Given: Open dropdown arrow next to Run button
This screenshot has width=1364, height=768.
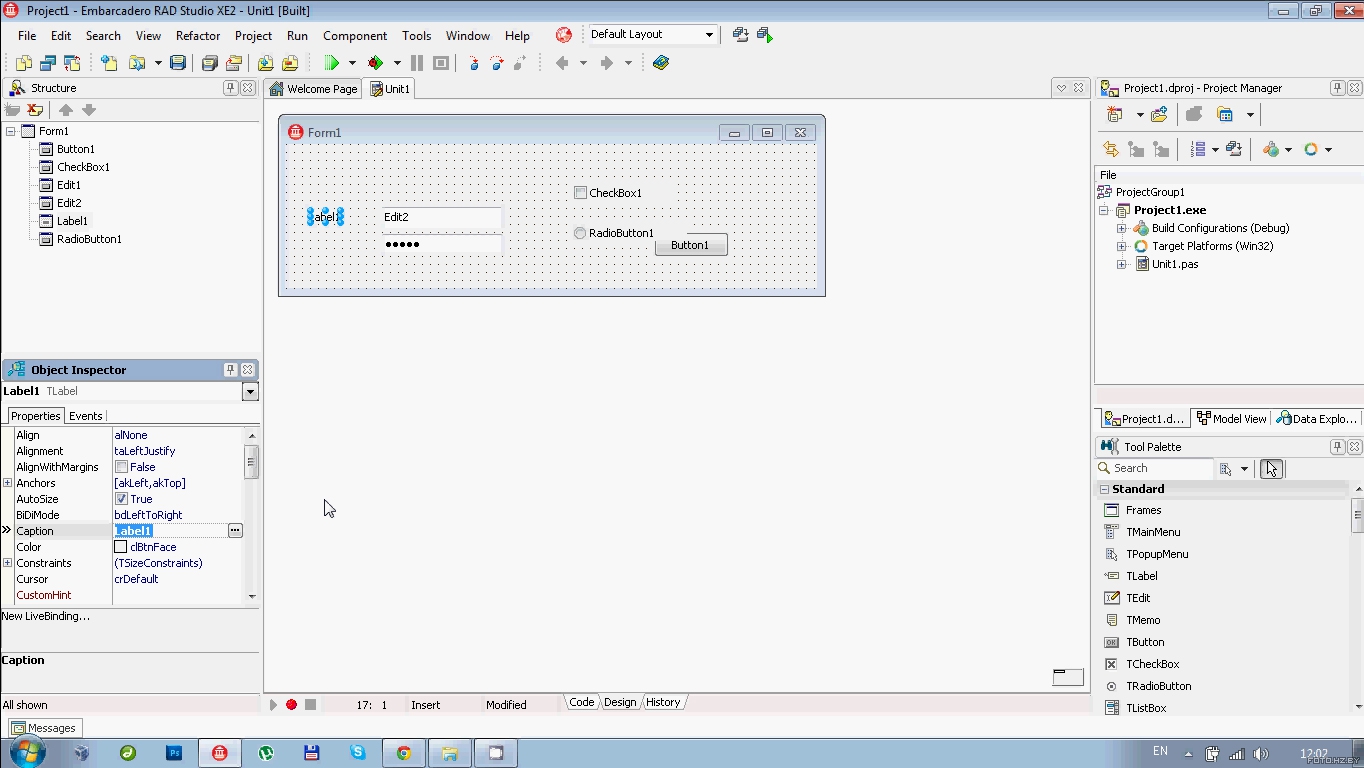Looking at the screenshot, I should click(352, 63).
